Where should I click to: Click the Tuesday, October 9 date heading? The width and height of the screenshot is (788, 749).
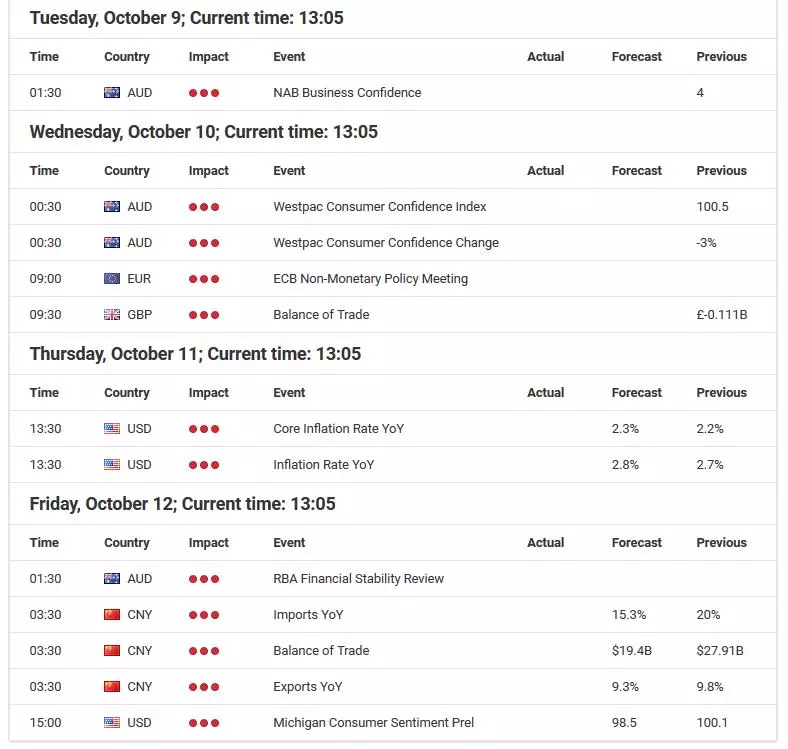(186, 18)
